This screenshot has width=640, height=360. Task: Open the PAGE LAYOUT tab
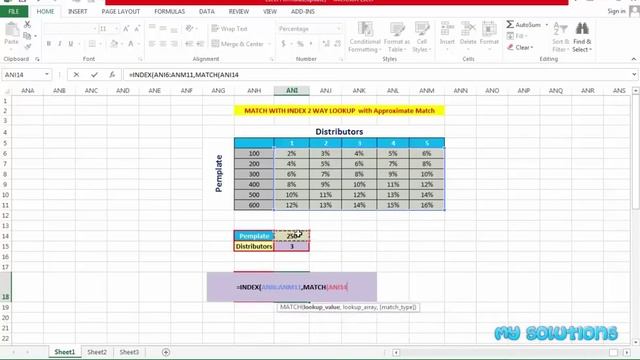(x=121, y=11)
